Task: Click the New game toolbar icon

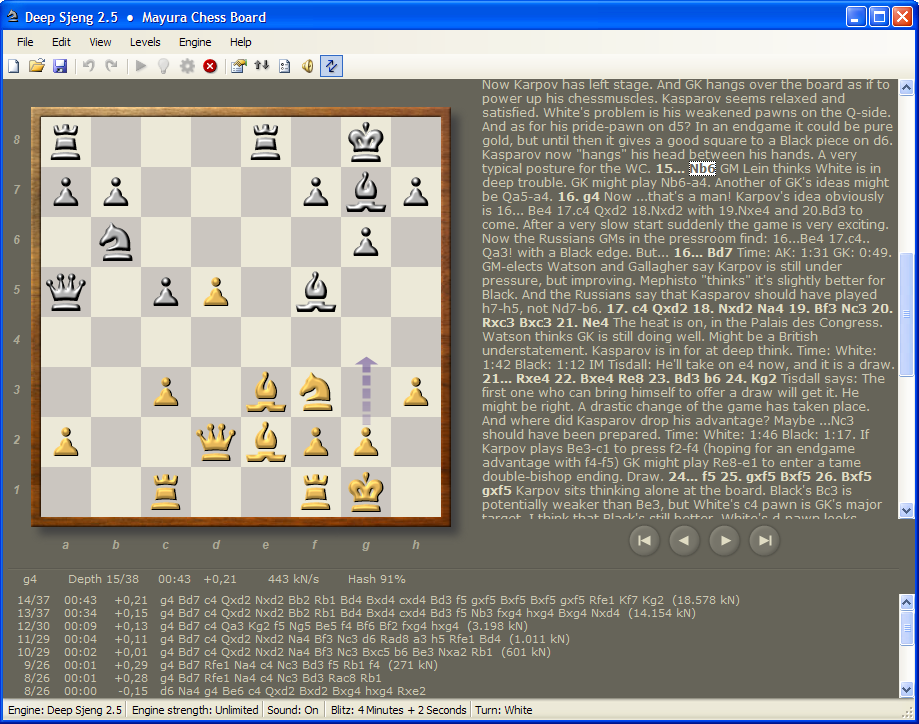Action: coord(13,66)
